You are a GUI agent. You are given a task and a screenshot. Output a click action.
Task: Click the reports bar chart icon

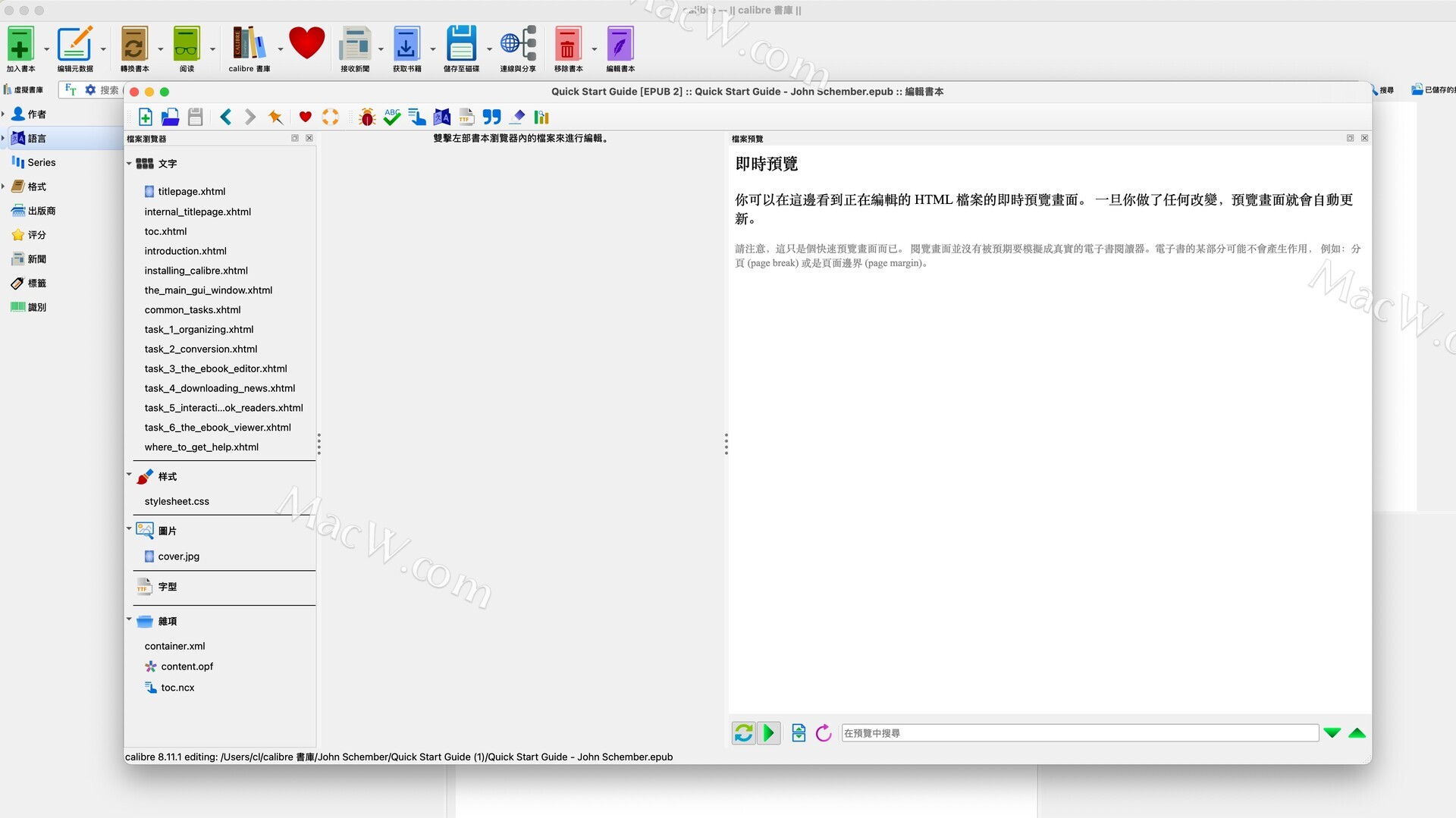click(x=541, y=117)
